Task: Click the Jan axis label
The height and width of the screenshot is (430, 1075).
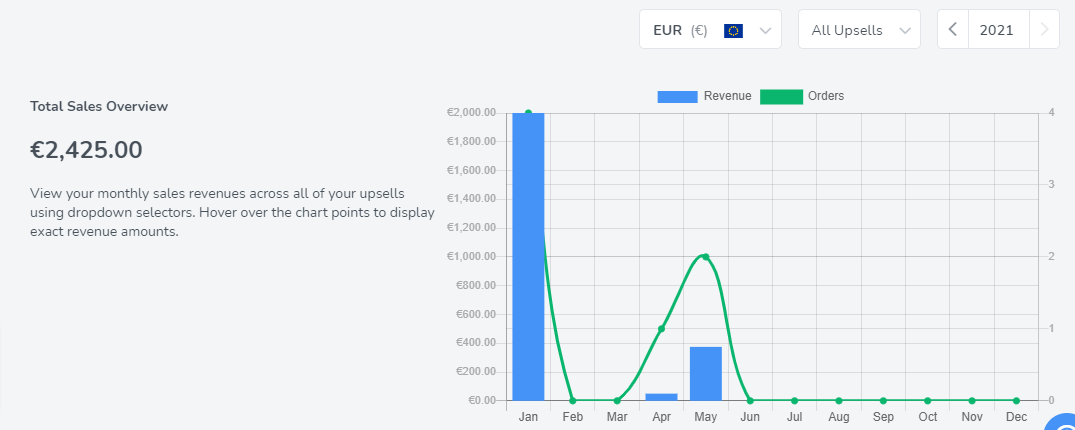Action: click(529, 417)
